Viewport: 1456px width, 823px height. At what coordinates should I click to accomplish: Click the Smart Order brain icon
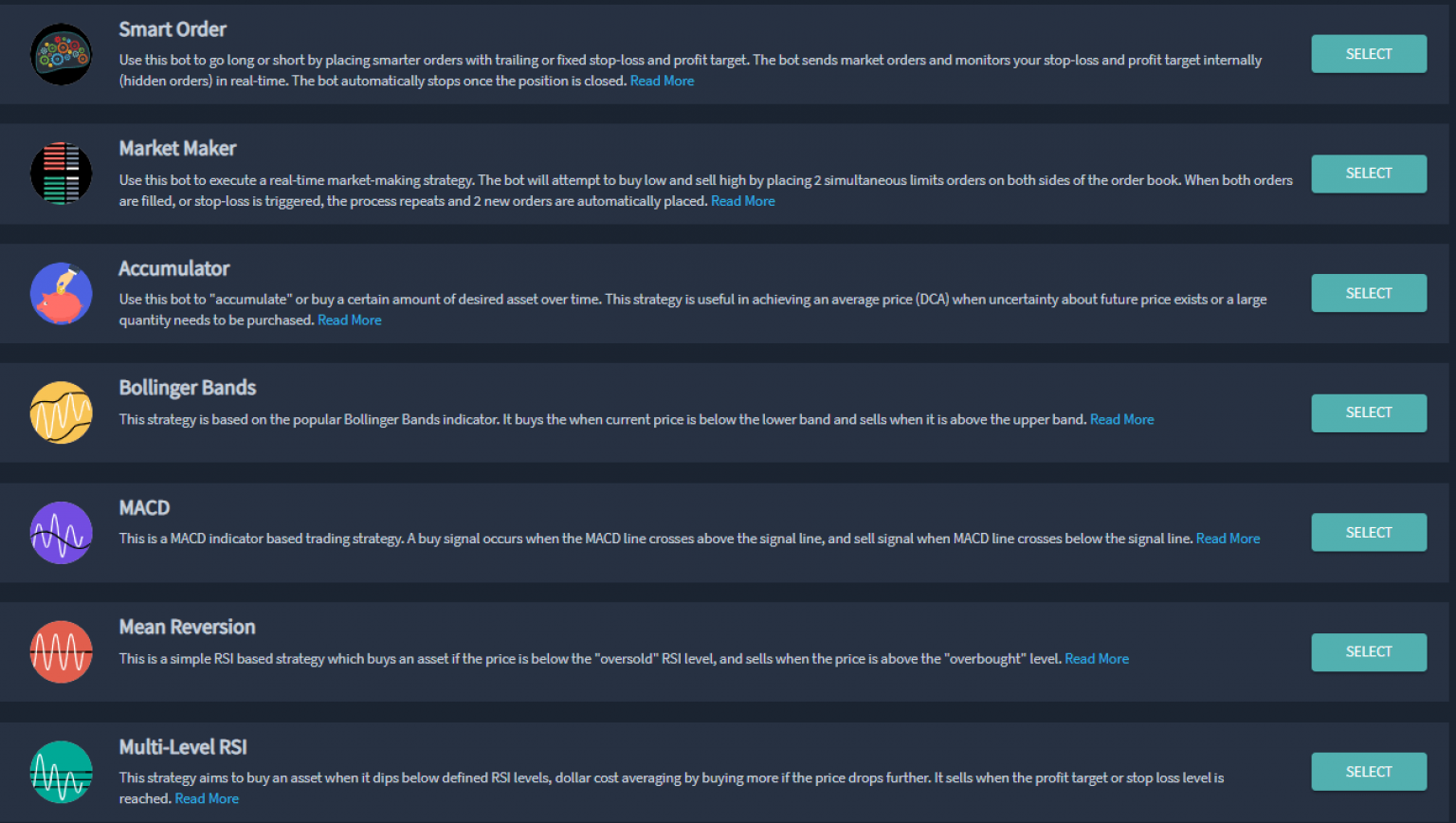pyautogui.click(x=61, y=55)
